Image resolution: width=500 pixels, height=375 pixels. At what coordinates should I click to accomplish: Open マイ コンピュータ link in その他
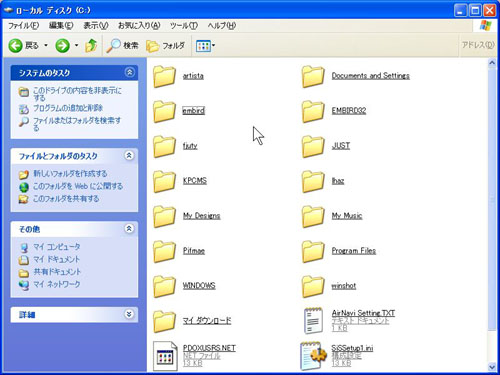[57, 247]
